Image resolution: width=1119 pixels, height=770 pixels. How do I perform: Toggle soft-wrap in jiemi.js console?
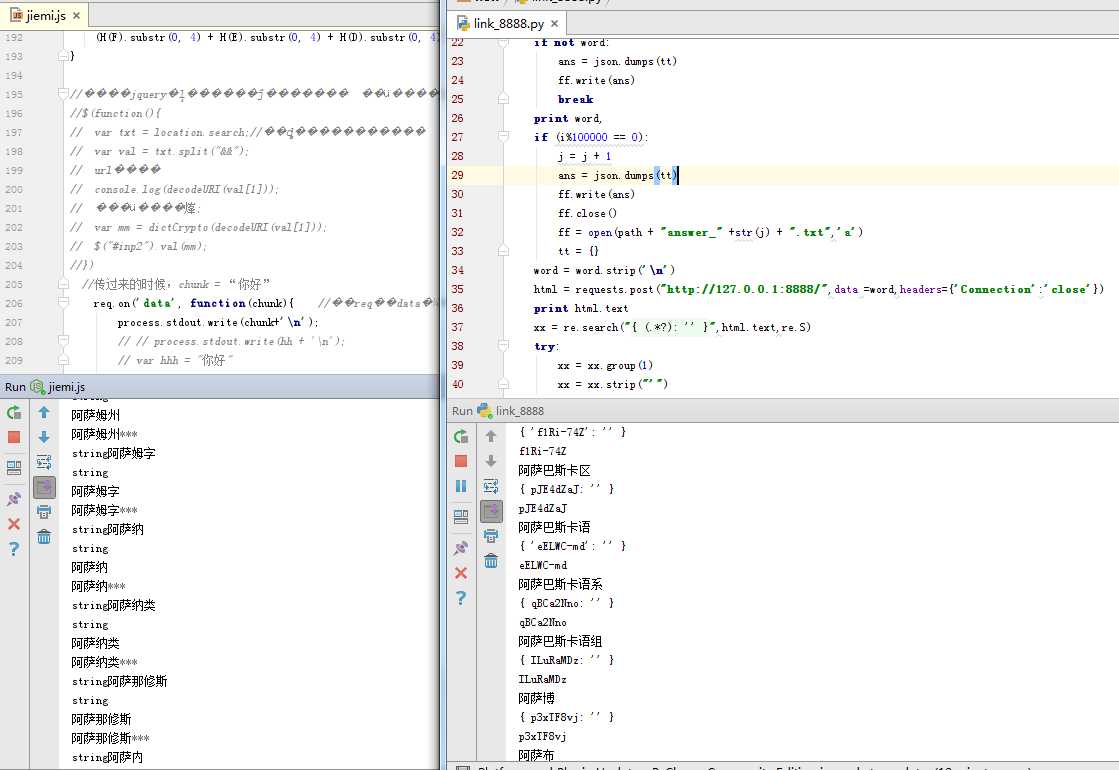44,462
